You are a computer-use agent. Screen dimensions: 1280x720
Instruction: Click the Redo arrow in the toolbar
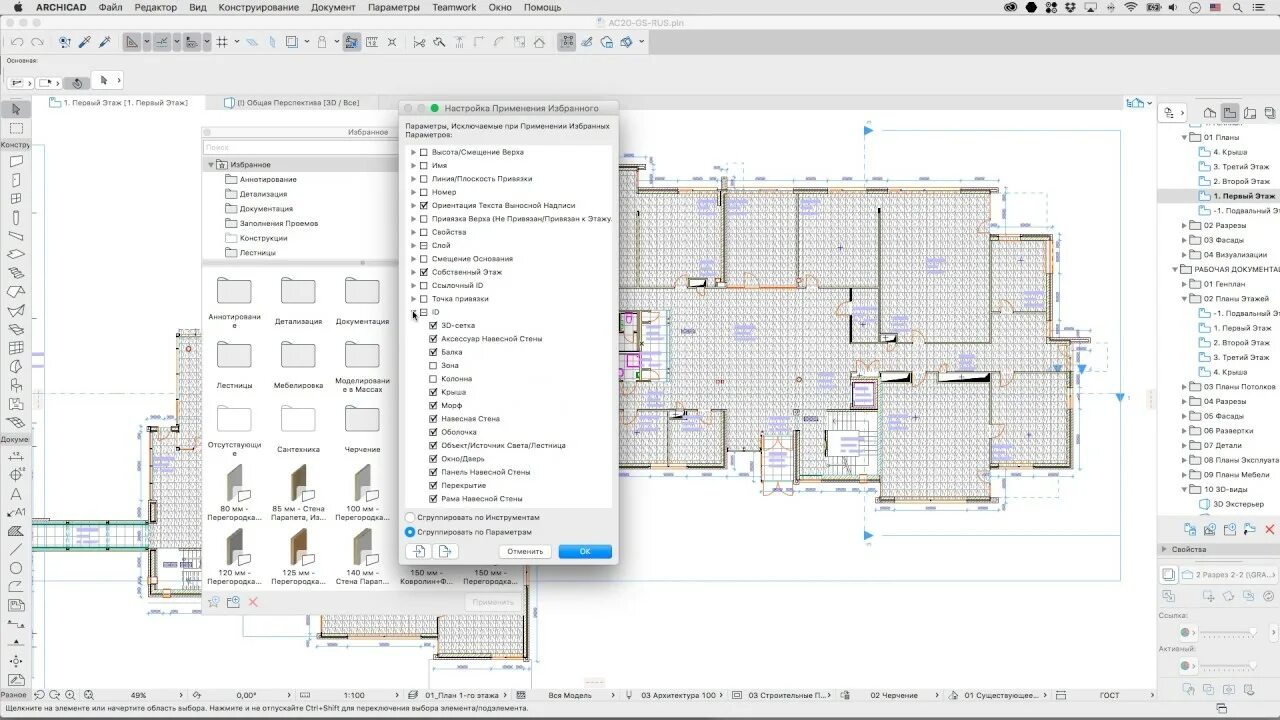click(37, 42)
